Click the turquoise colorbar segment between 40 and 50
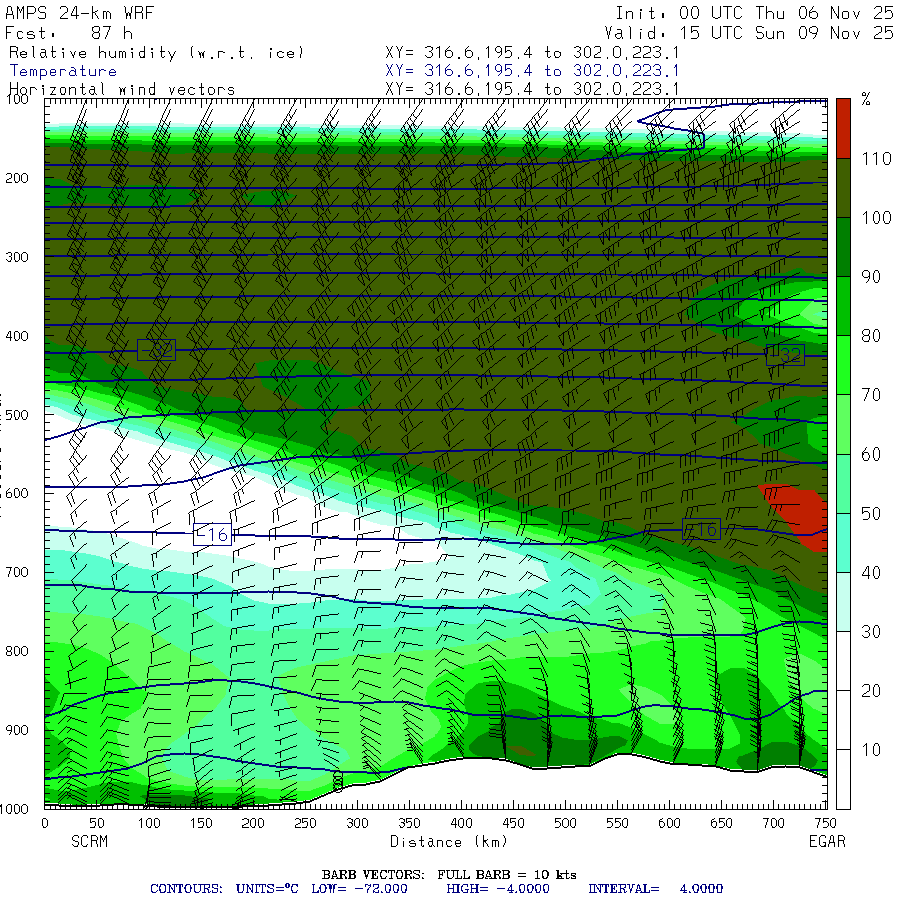Viewport: 900px width, 900px height. tap(843, 542)
